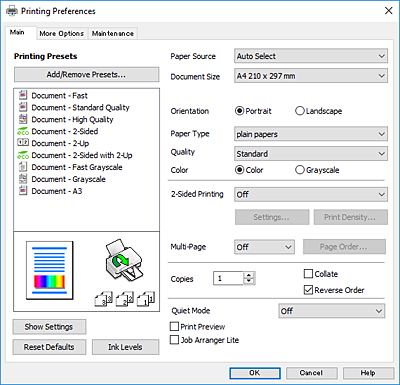Click the printer icon in the title bar
The width and height of the screenshot is (400, 385).
[12, 11]
